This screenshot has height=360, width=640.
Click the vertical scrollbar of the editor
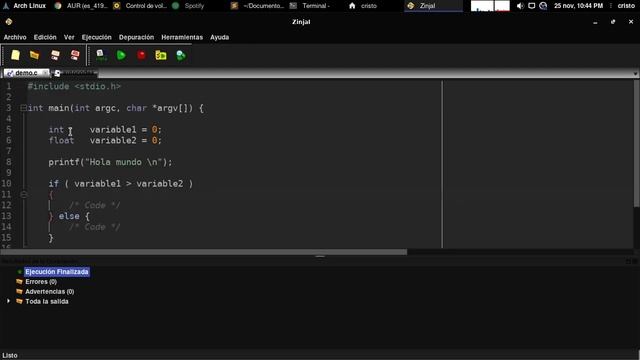pos(636,144)
